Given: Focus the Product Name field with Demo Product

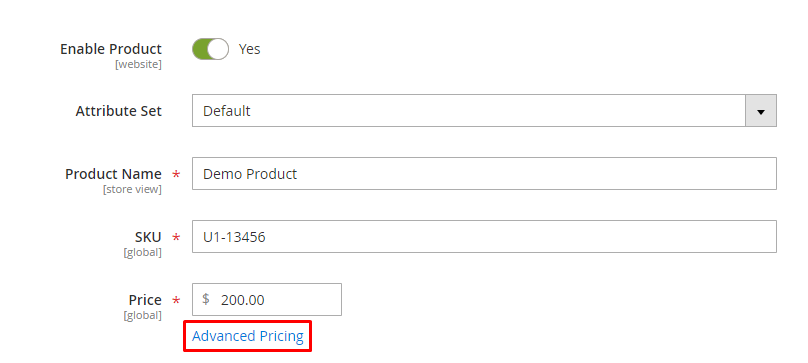Looking at the screenshot, I should (484, 174).
